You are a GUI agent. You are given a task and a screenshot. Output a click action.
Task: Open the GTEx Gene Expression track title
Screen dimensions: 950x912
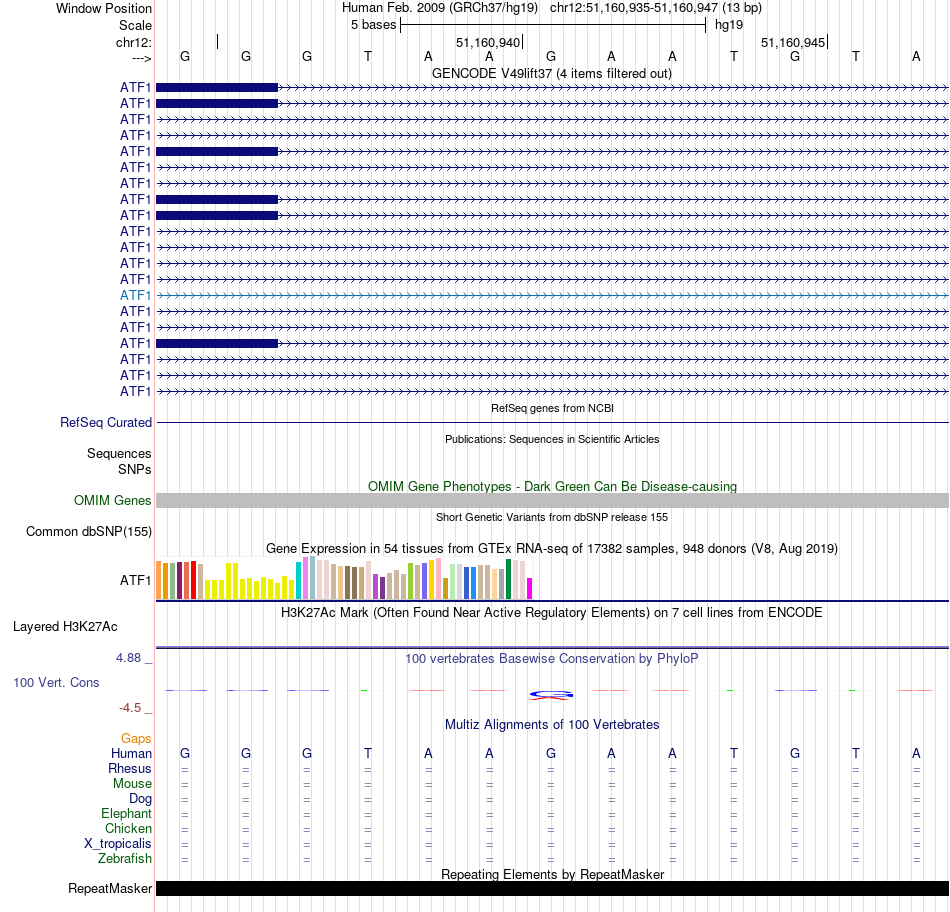click(x=551, y=548)
